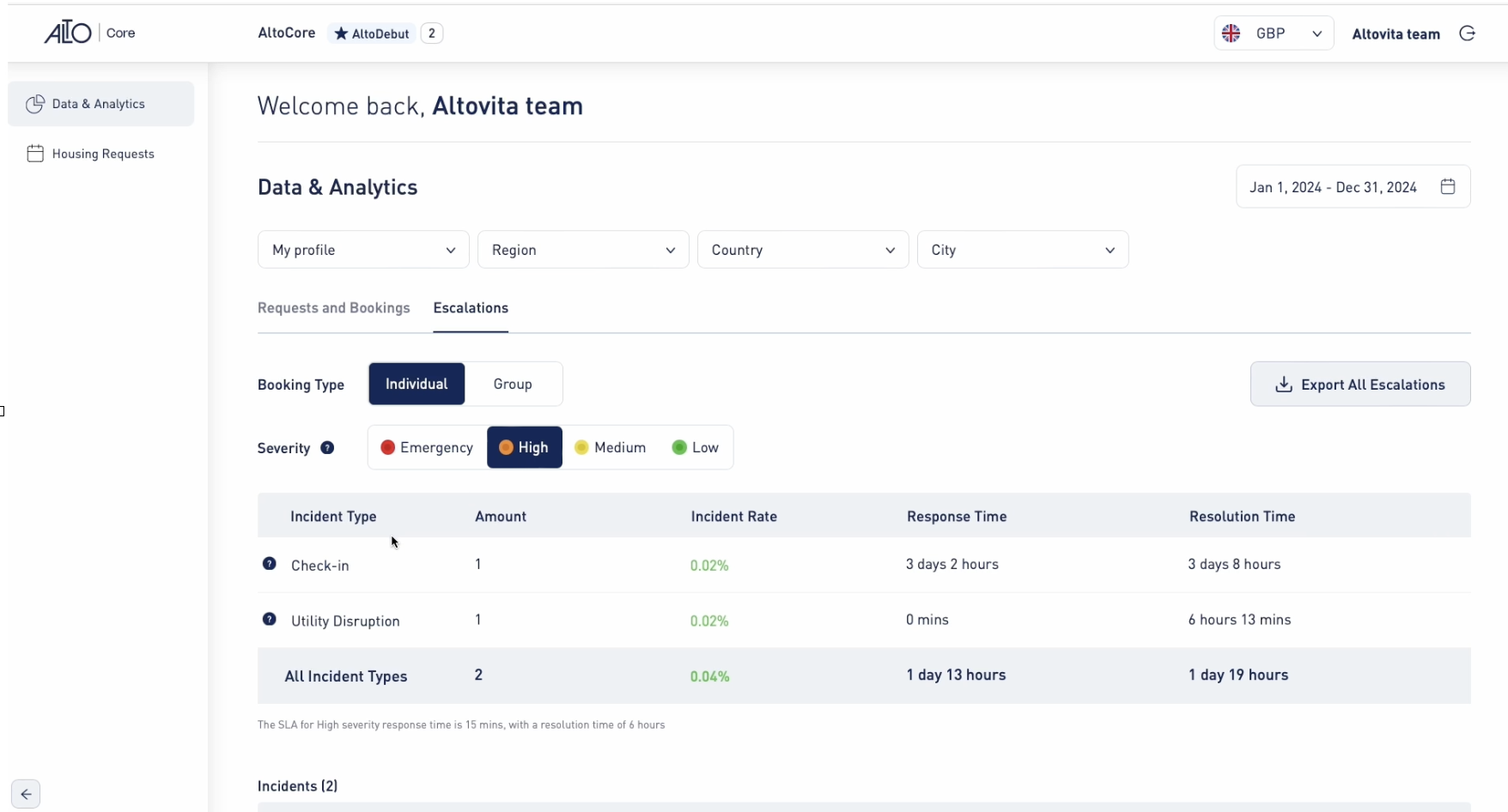Click Altovita team account name
This screenshot has width=1508, height=812.
[1396, 34]
